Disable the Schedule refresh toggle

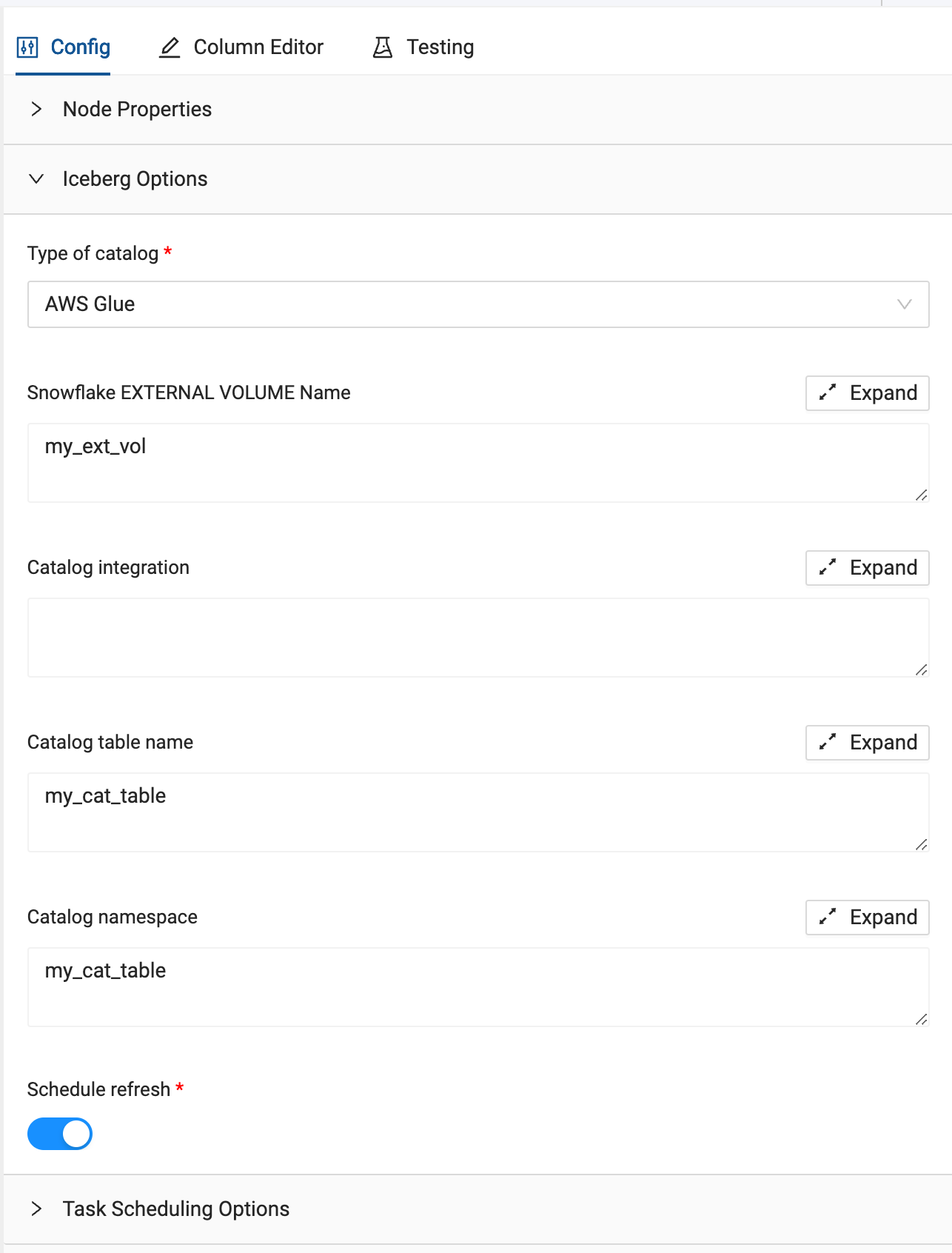[60, 1134]
